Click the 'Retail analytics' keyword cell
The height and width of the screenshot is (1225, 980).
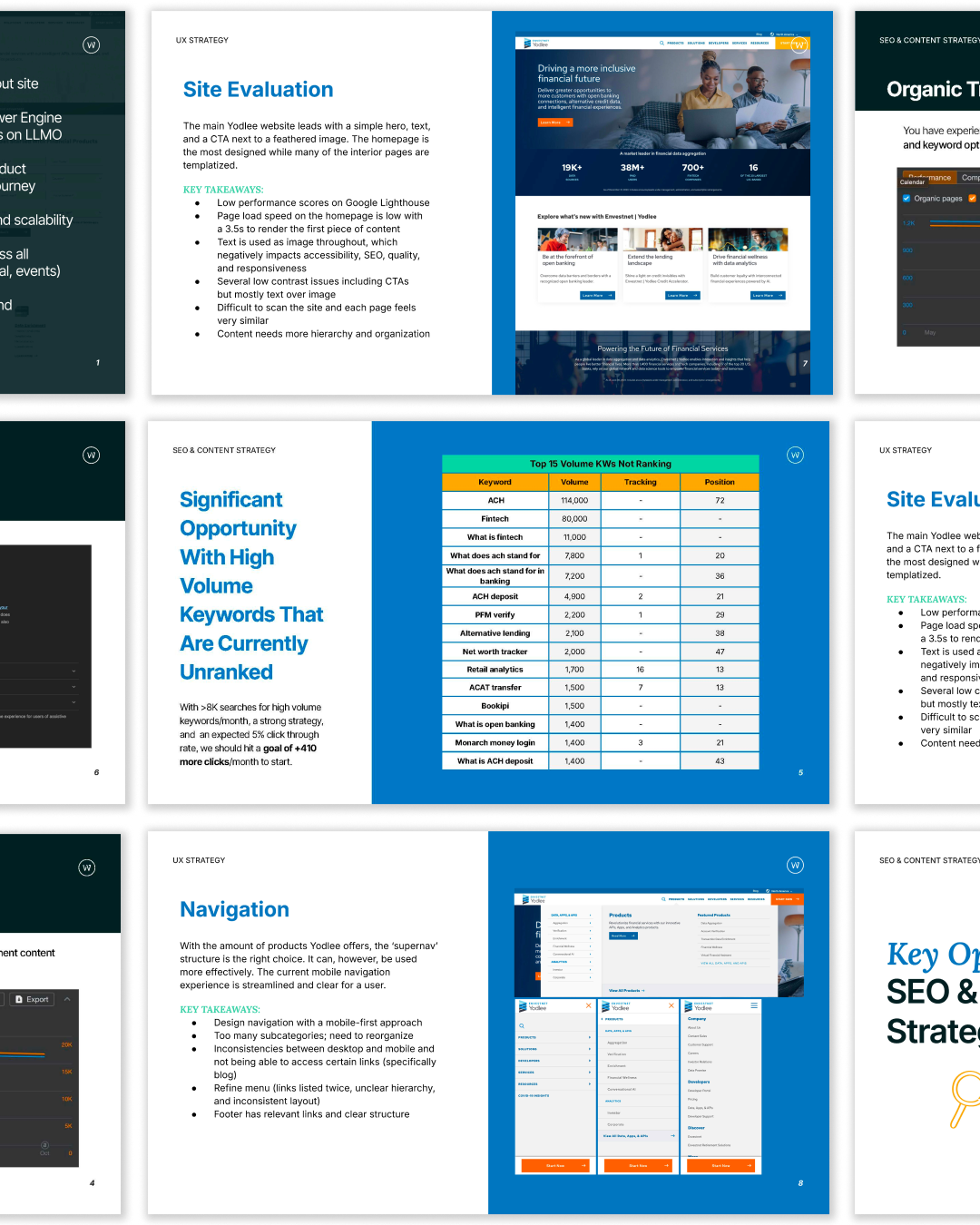coord(495,670)
